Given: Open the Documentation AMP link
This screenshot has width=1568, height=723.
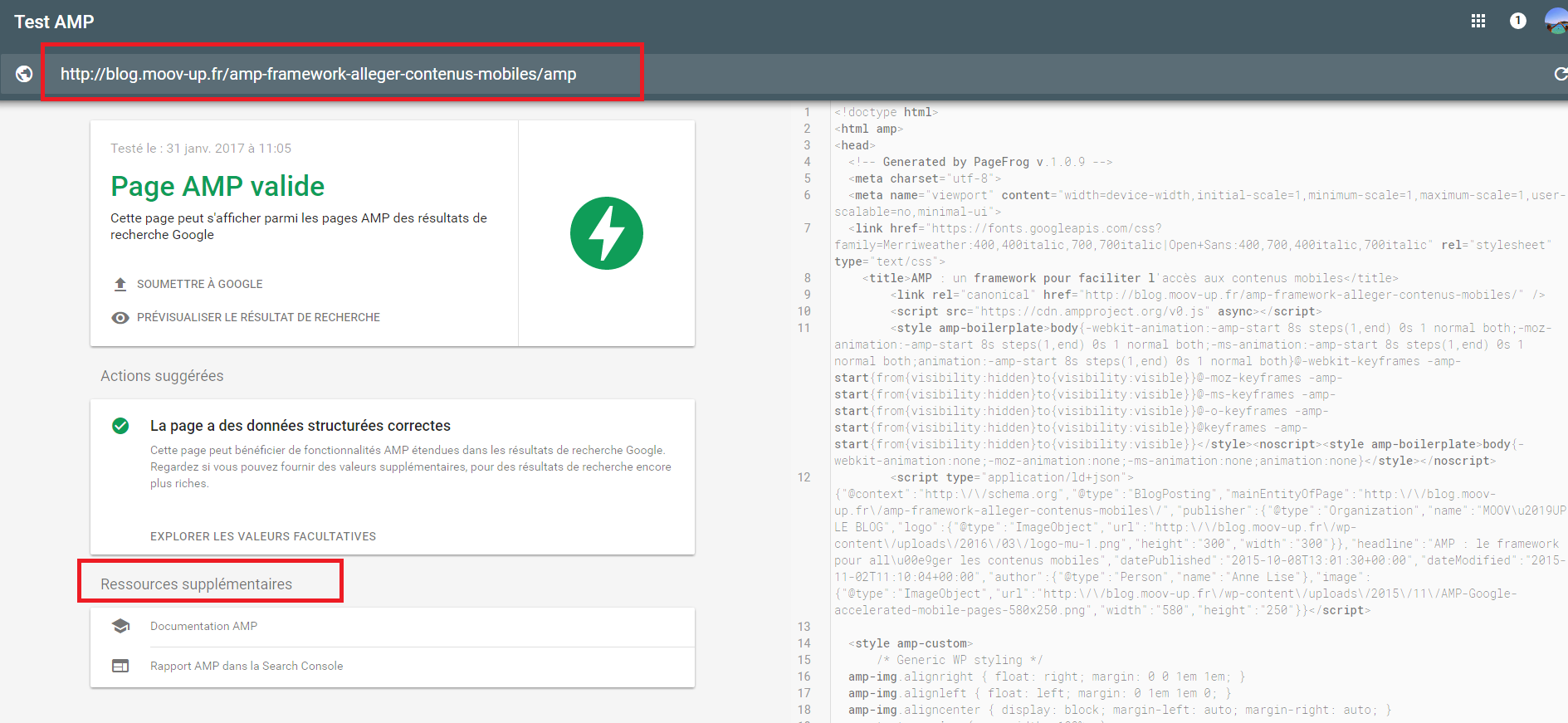Looking at the screenshot, I should point(203,626).
